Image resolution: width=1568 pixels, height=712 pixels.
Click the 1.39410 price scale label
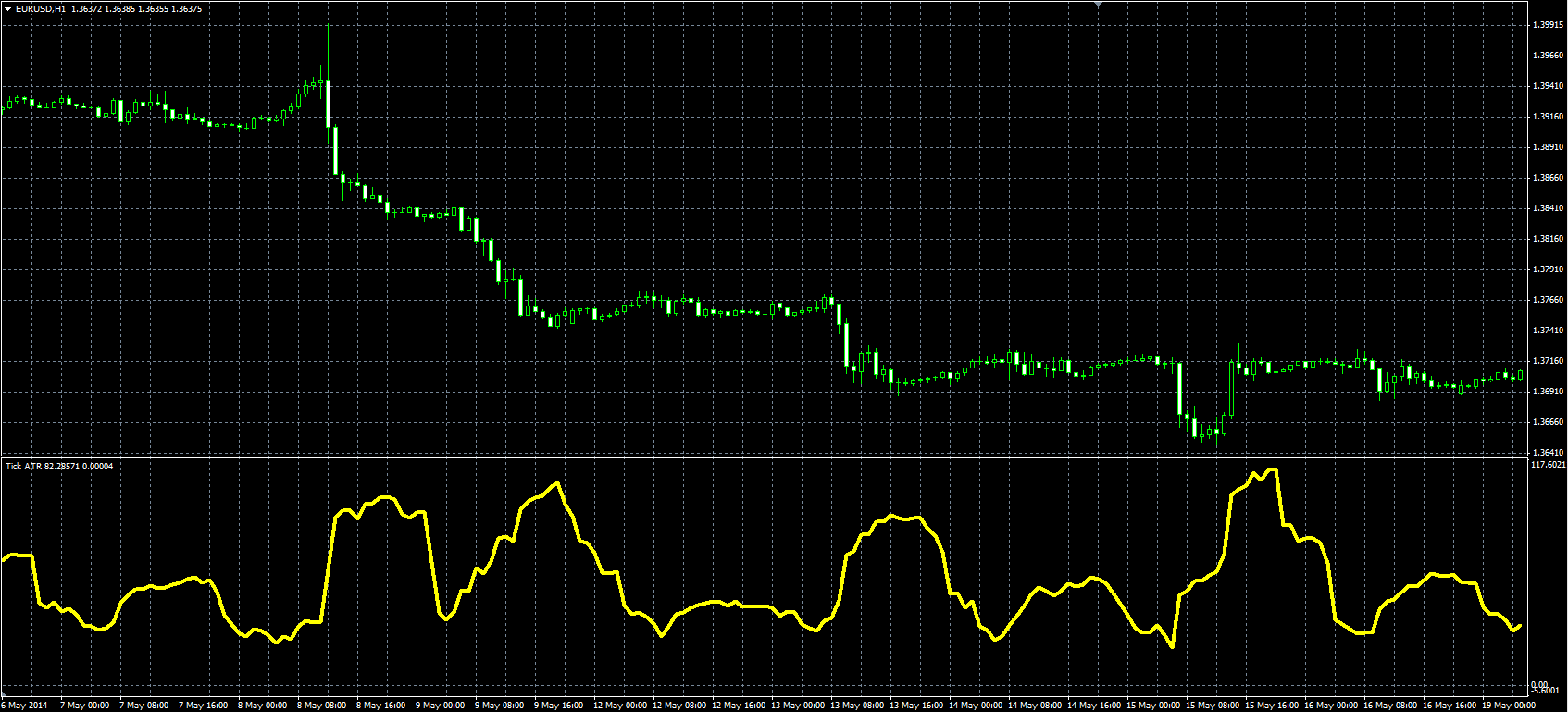point(1548,86)
